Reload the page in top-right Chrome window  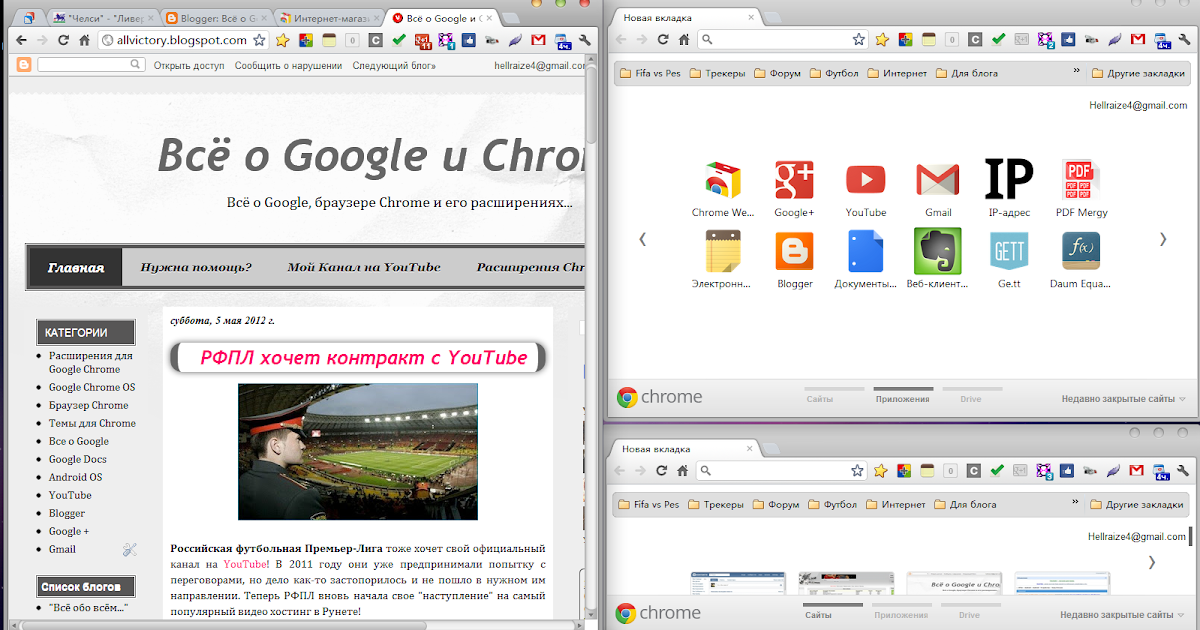coord(662,40)
